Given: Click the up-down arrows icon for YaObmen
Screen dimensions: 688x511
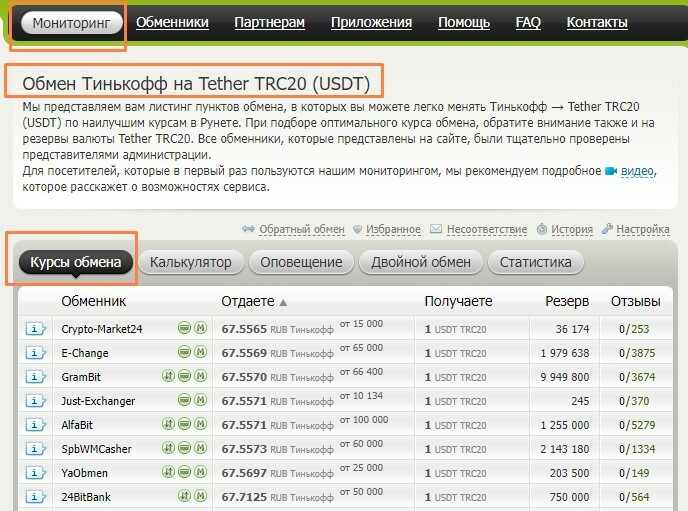Looking at the screenshot, I should pos(168,472).
